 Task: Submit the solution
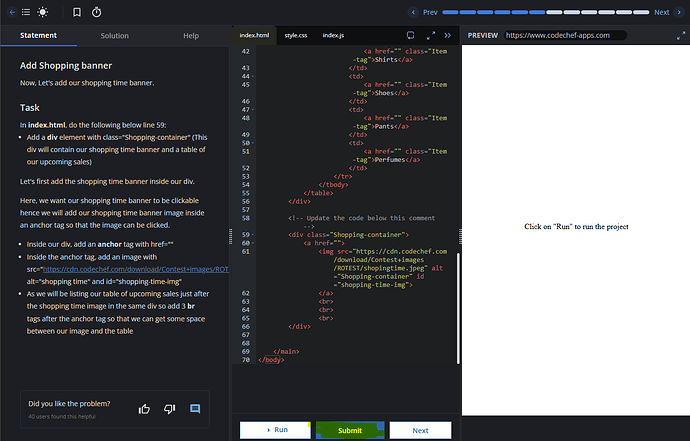pos(350,430)
